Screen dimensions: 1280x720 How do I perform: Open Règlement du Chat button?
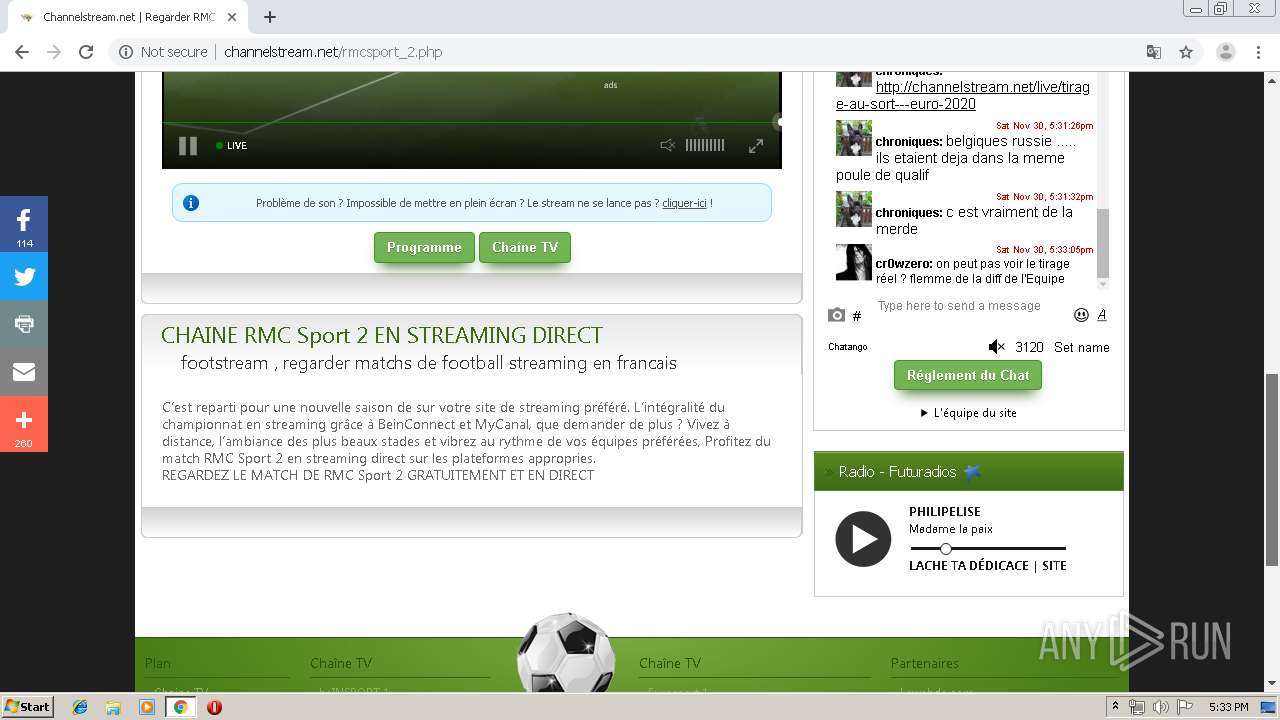[x=968, y=375]
